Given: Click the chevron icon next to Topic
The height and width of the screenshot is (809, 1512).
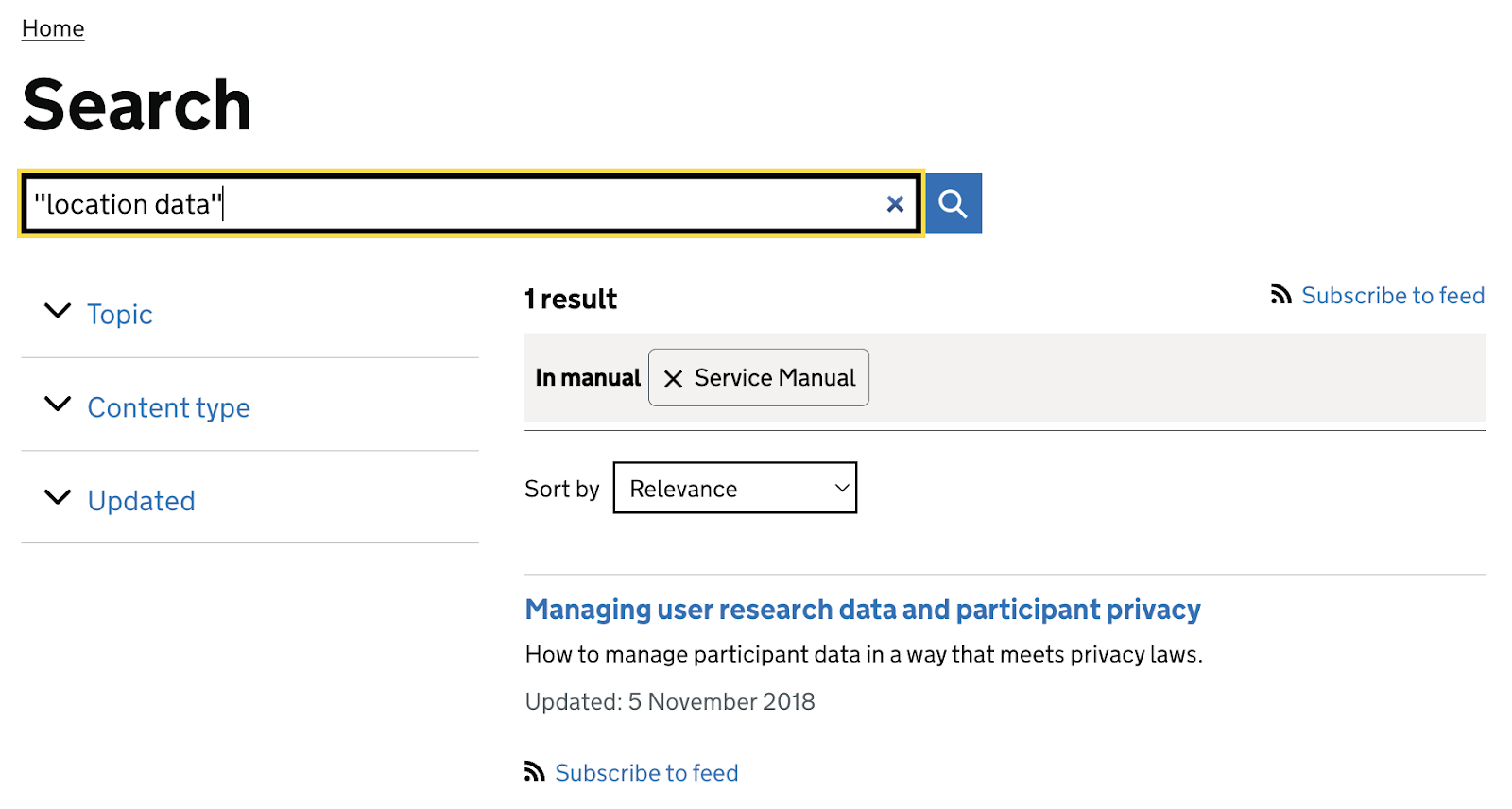Looking at the screenshot, I should tap(58, 311).
